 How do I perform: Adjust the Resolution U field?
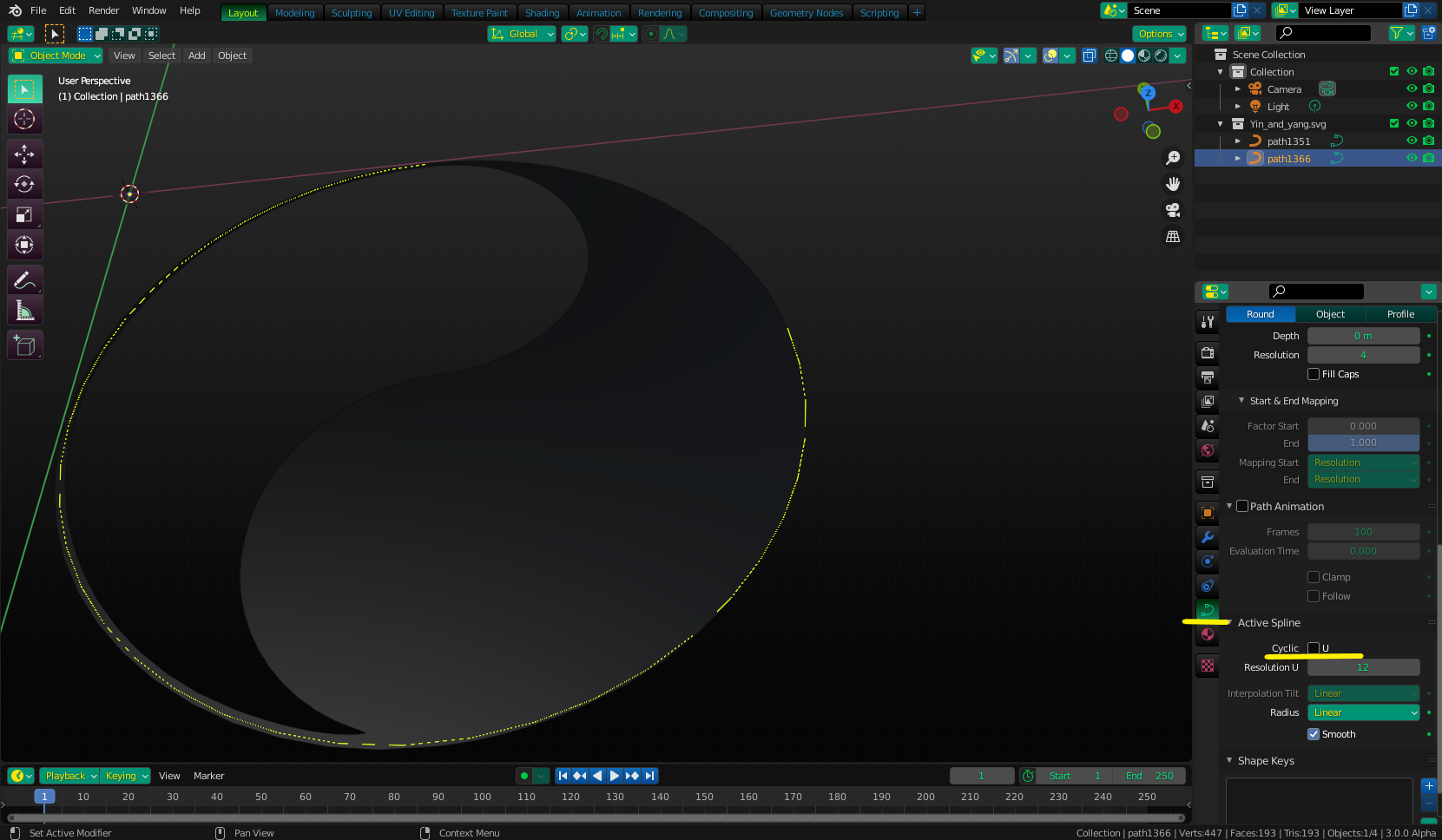click(x=1364, y=667)
